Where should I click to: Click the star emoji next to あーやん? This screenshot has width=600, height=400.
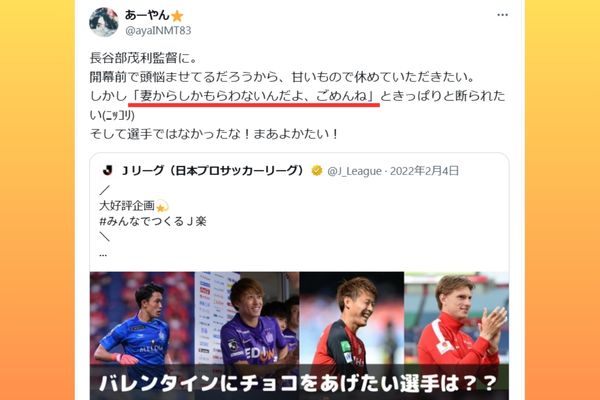click(177, 16)
